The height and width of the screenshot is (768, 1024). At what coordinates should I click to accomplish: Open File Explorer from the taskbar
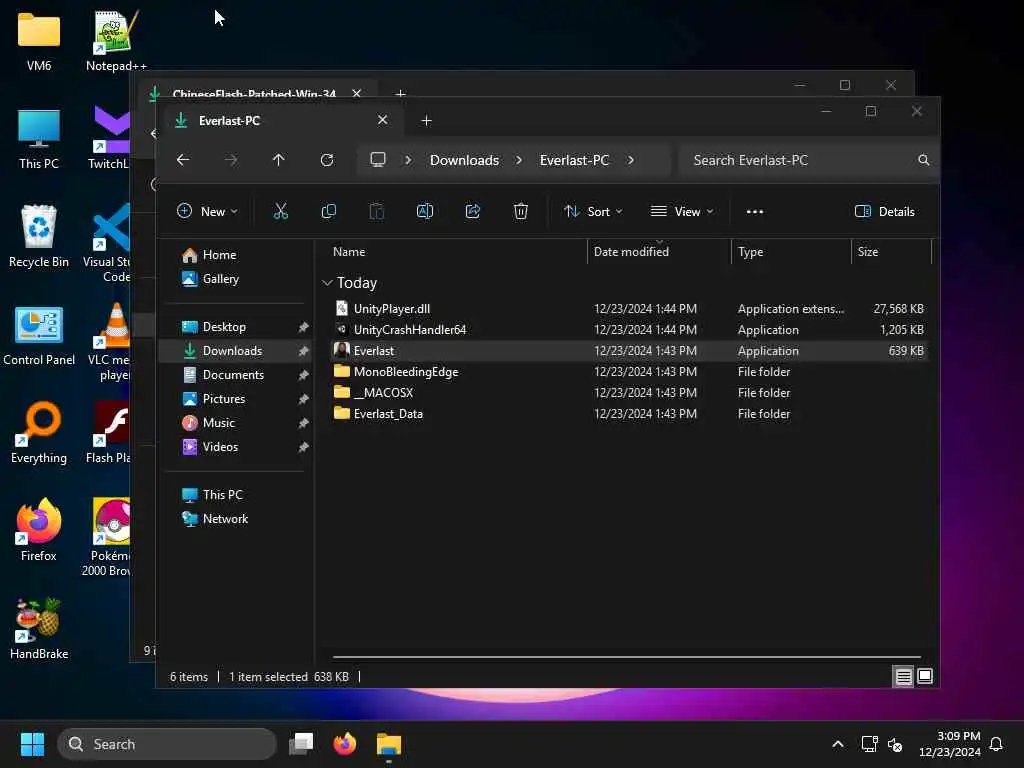tap(389, 744)
